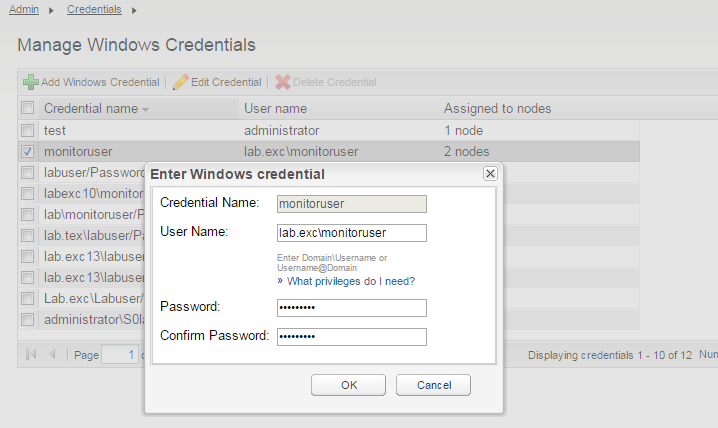The width and height of the screenshot is (718, 428).
Task: Click Cancel in the credential dialog
Action: [x=433, y=385]
